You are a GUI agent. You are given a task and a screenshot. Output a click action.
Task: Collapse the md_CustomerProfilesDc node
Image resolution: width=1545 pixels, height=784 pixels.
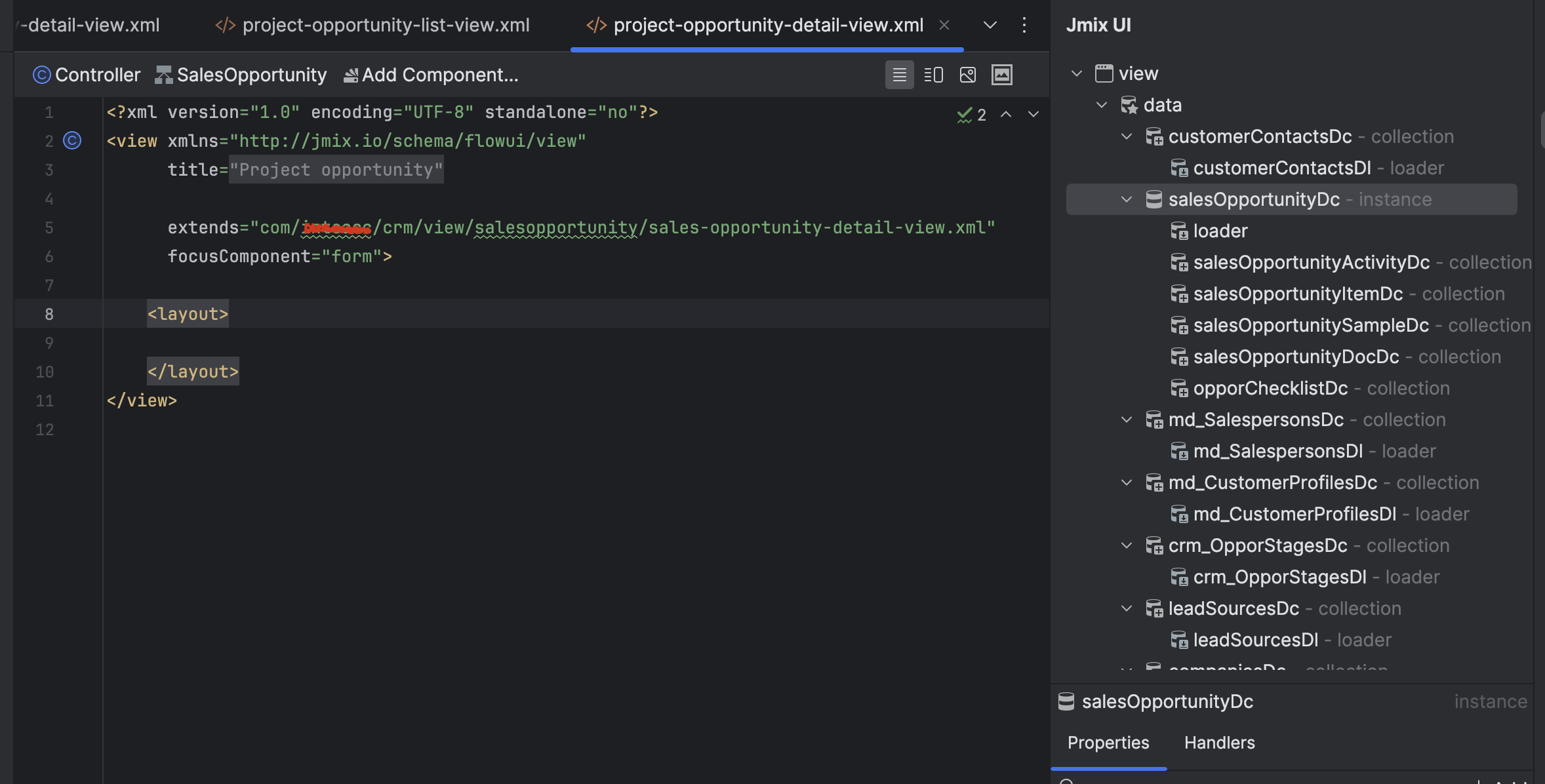[1127, 482]
